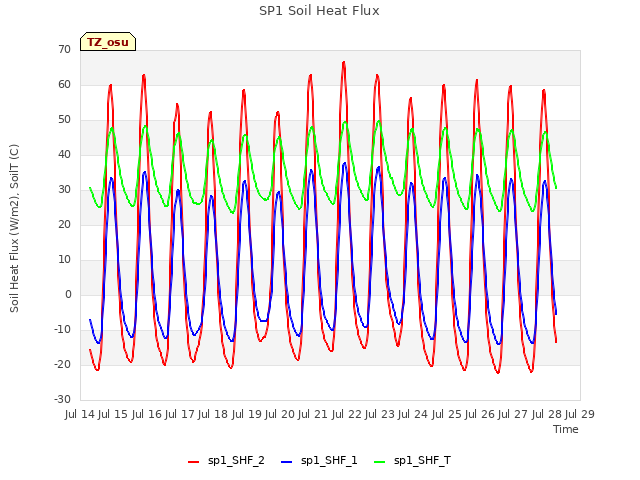The image size is (640, 480).
Task: Click the Jul 28 x-axis tick label
Action: [547, 414]
